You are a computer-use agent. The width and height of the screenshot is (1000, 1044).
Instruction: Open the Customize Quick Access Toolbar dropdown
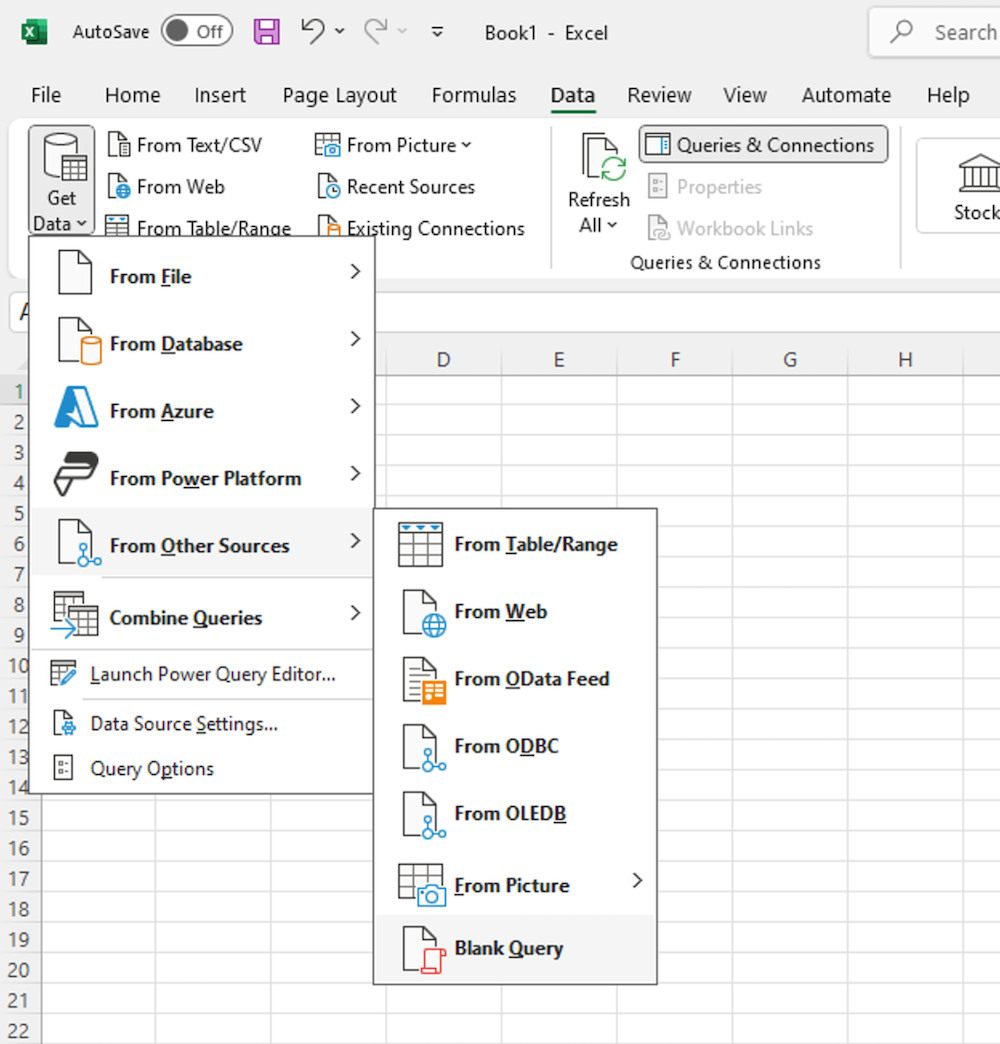coord(437,32)
